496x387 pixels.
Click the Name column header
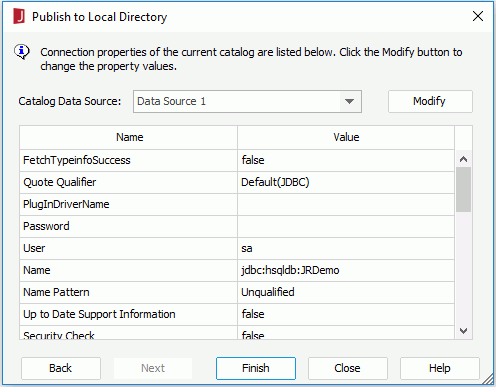click(x=129, y=137)
